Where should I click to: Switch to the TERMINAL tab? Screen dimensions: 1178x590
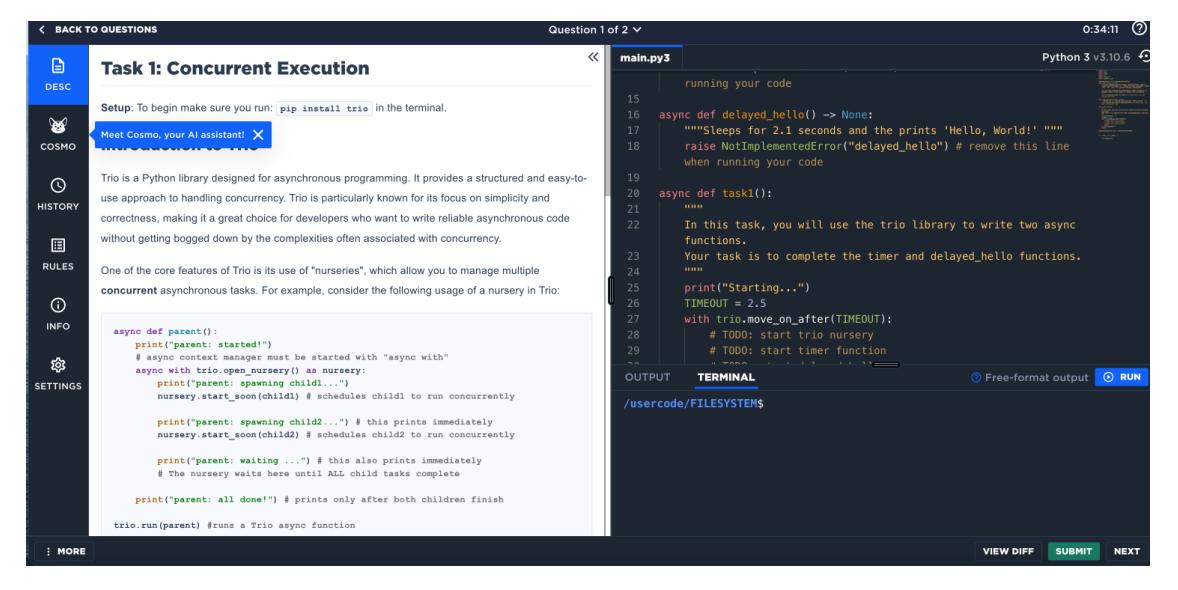(726, 377)
